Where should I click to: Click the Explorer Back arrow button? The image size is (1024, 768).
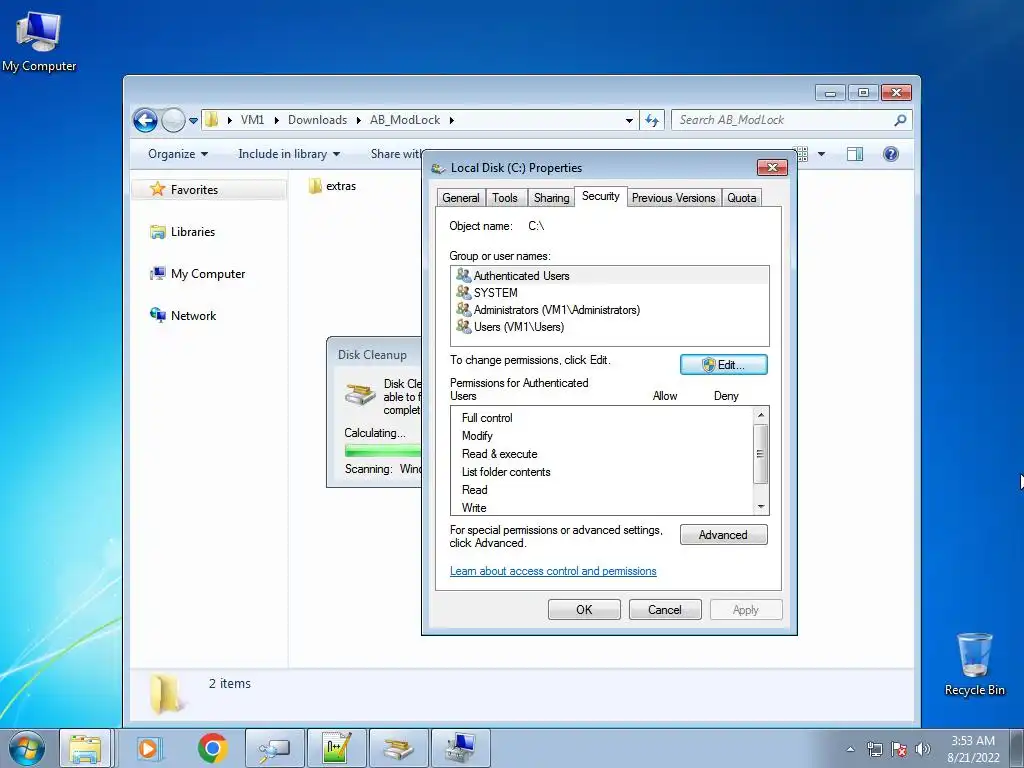tap(145, 120)
